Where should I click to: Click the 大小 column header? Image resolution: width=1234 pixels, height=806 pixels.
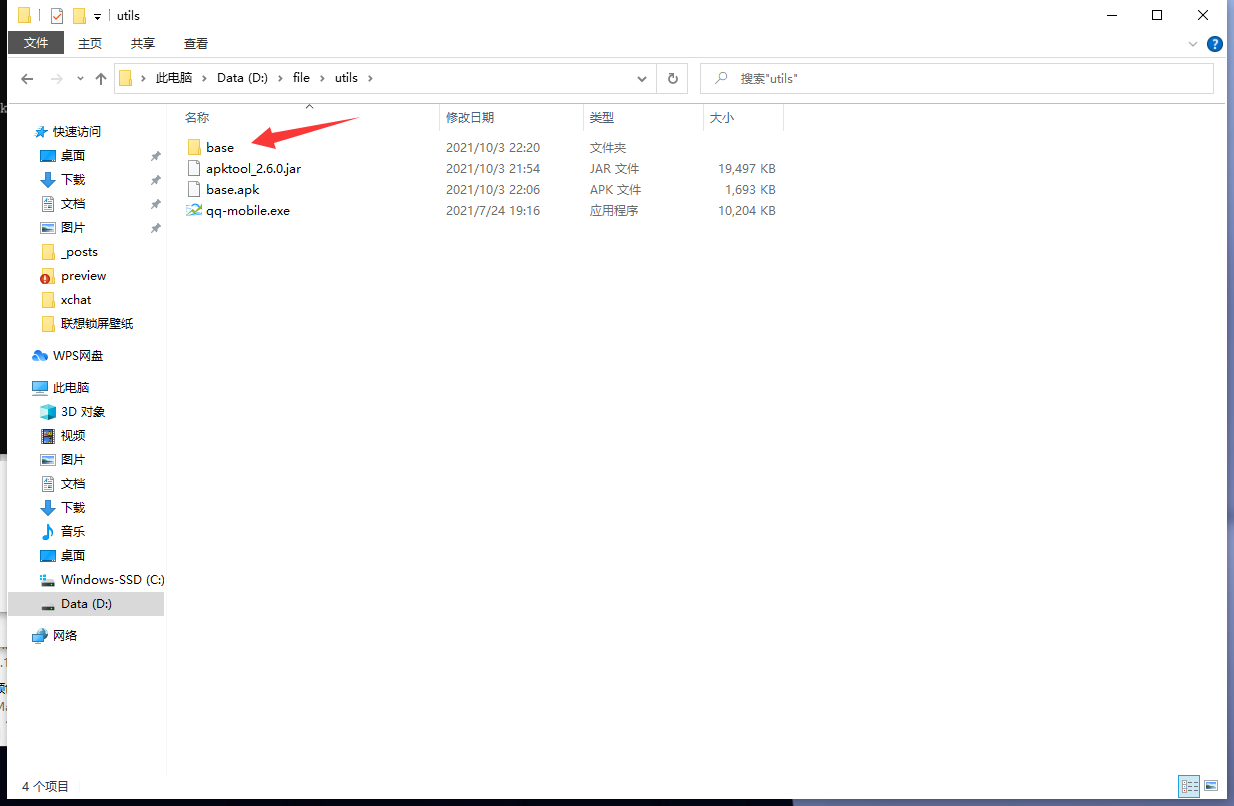[x=721, y=118]
